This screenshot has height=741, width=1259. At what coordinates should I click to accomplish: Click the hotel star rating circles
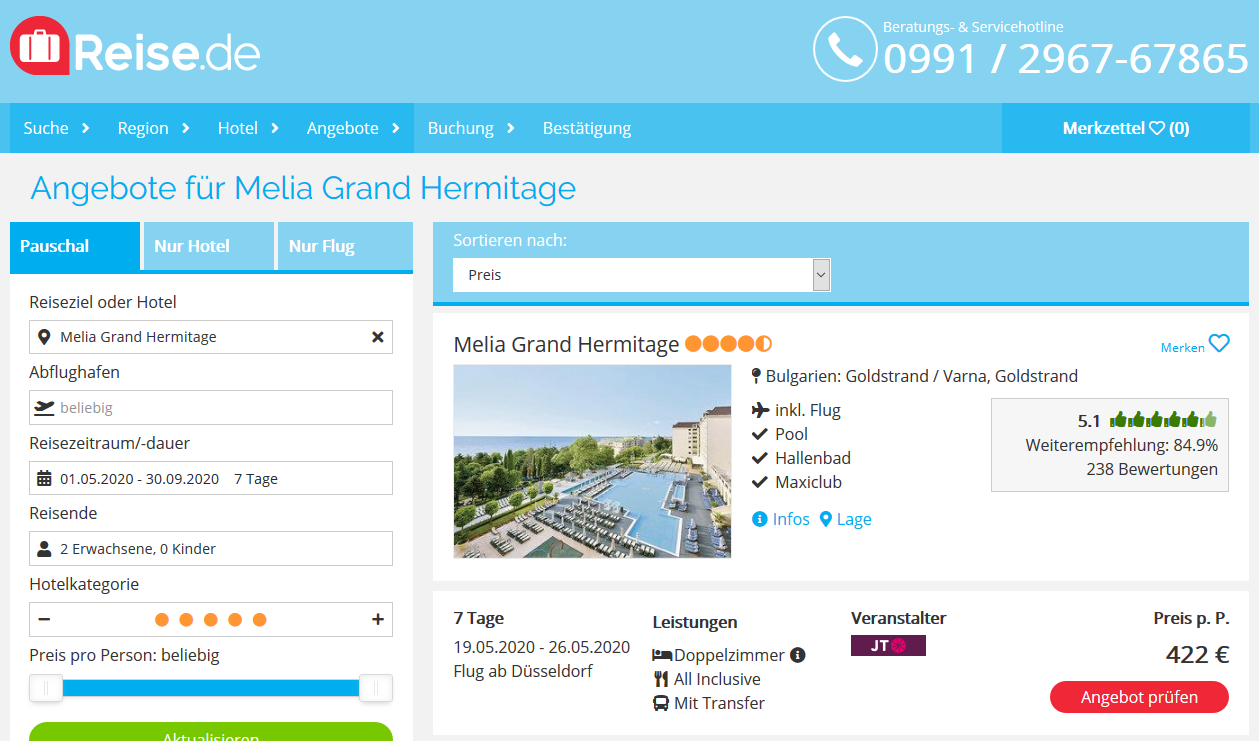[x=729, y=344]
